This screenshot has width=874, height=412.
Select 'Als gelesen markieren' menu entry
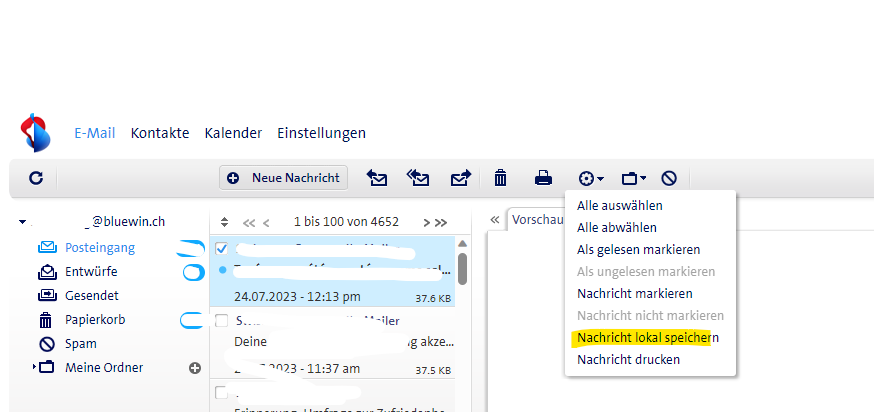(x=638, y=249)
